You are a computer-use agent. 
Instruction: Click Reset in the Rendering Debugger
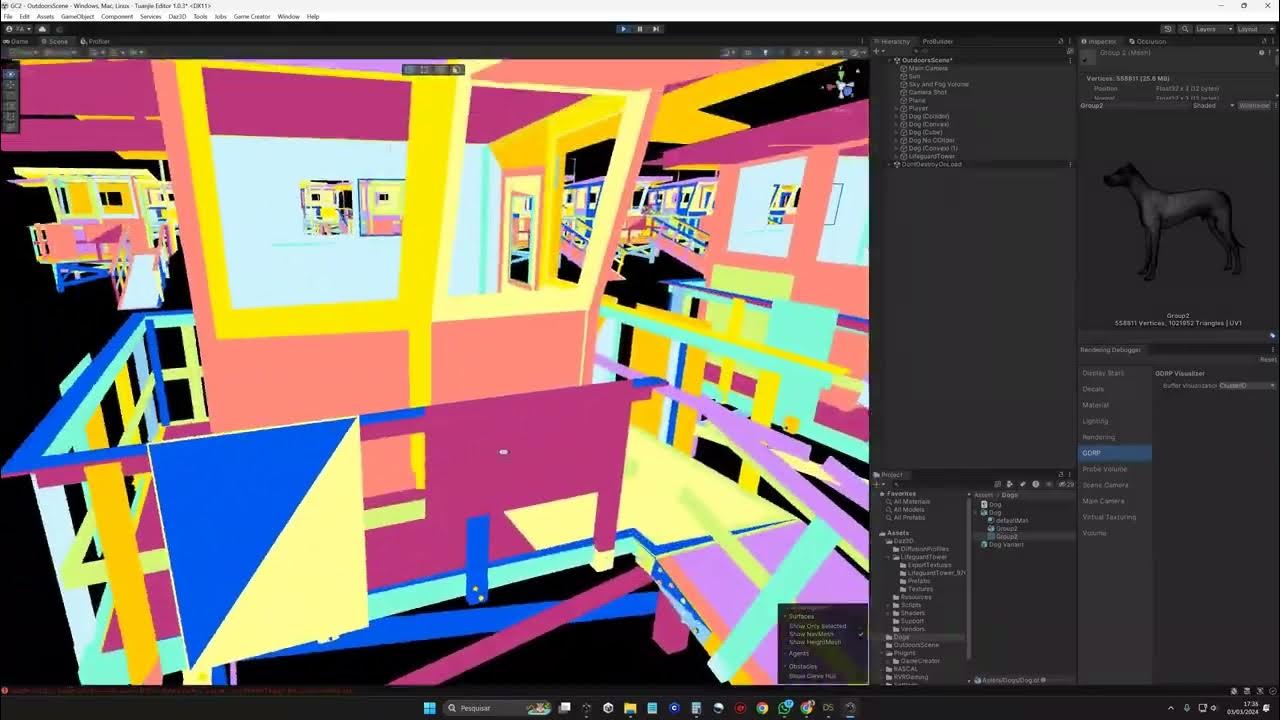(1266, 359)
